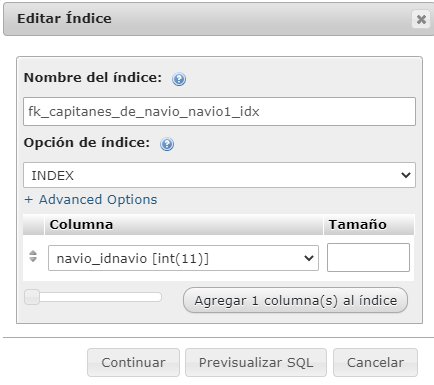Focus the Tamaño size input box

(368, 257)
